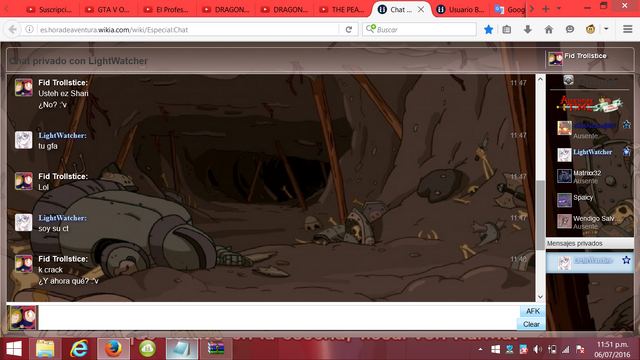Click the moderator star beside LightWatcher
640x360 pixels.
tap(627, 152)
